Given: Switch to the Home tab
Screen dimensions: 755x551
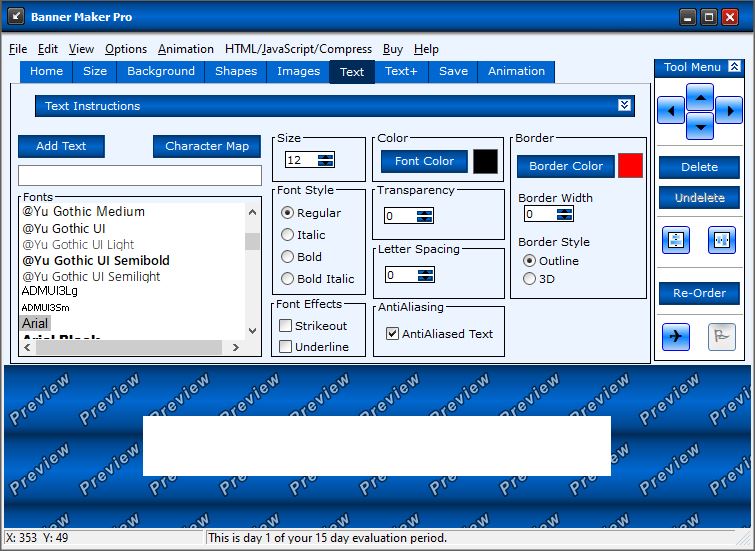Looking at the screenshot, I should tap(46, 71).
